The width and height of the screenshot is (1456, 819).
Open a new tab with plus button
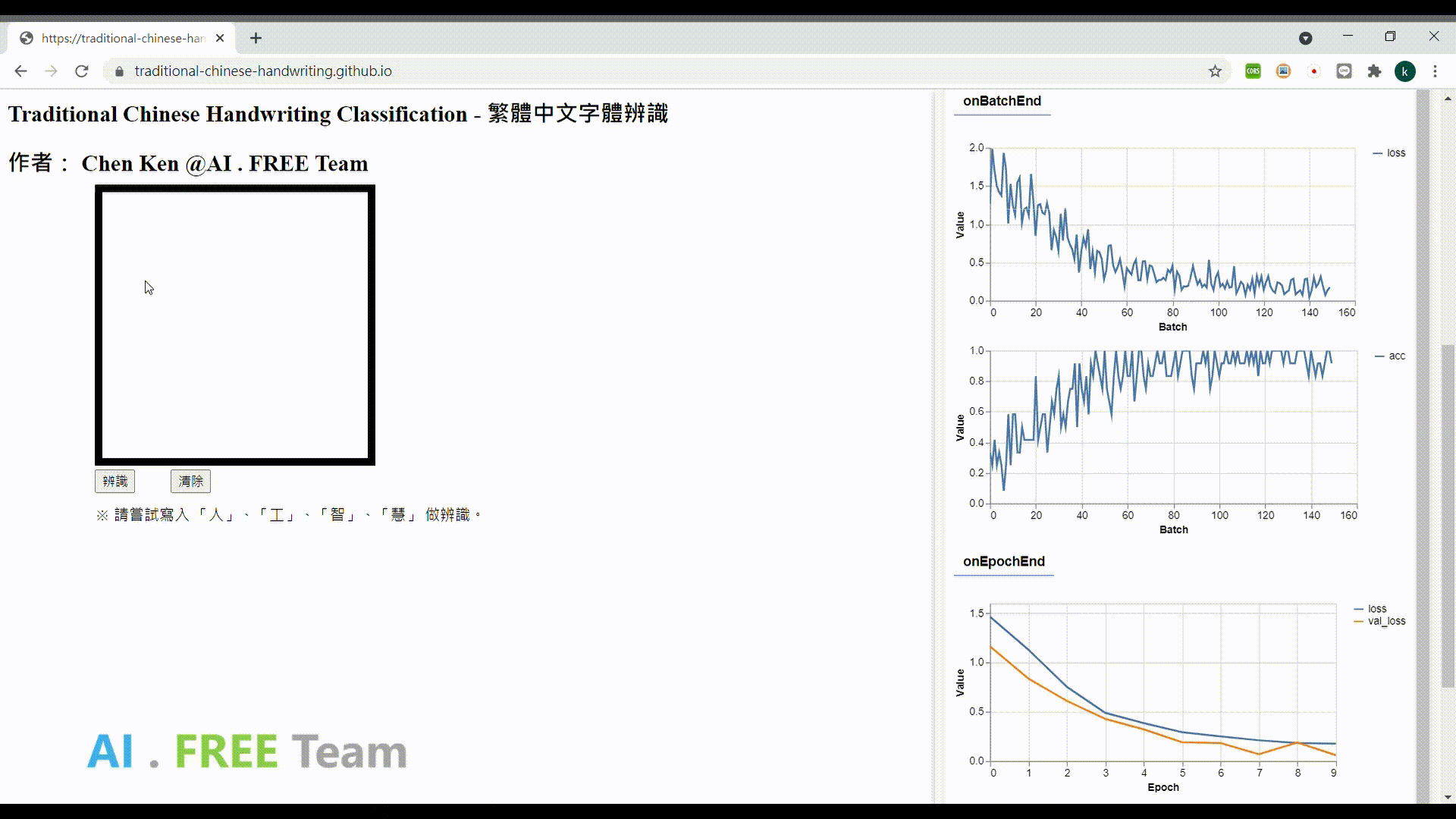[x=256, y=38]
